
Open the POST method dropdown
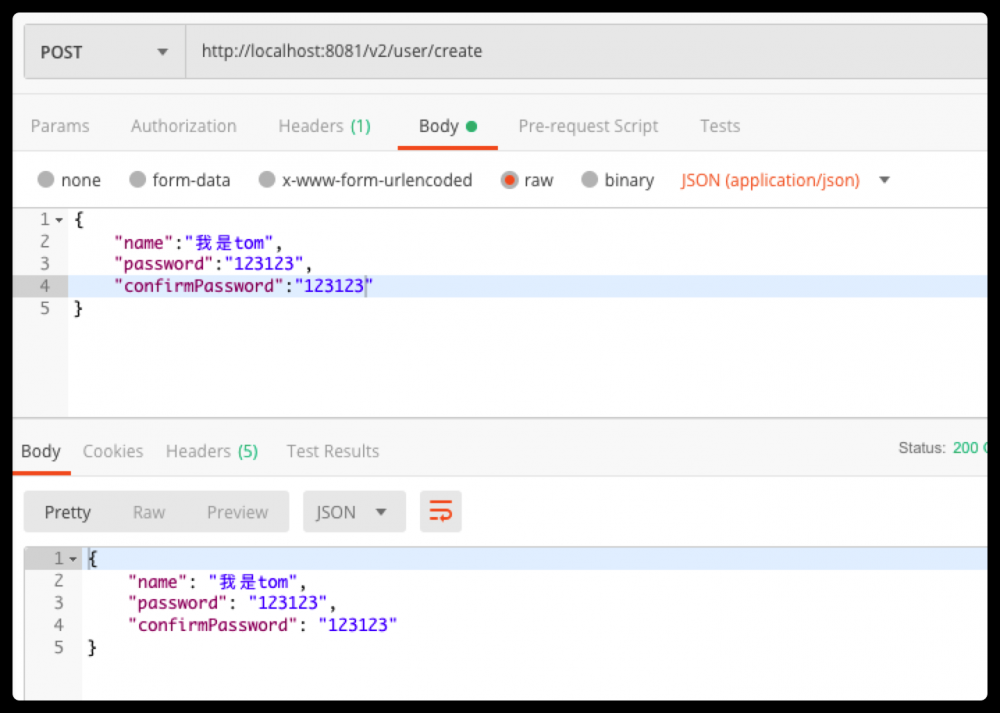point(105,52)
